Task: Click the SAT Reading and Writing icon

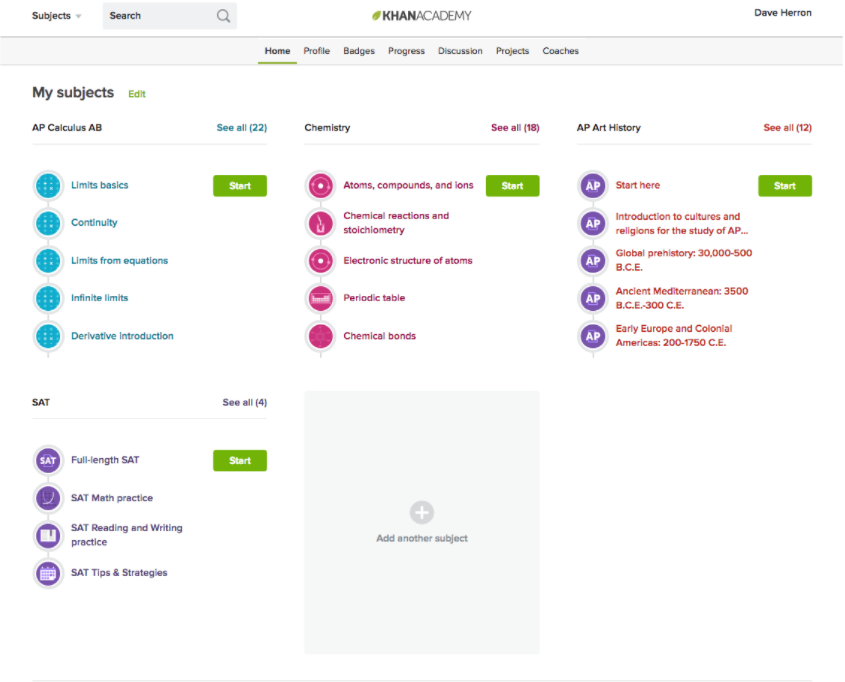Action: tap(48, 535)
